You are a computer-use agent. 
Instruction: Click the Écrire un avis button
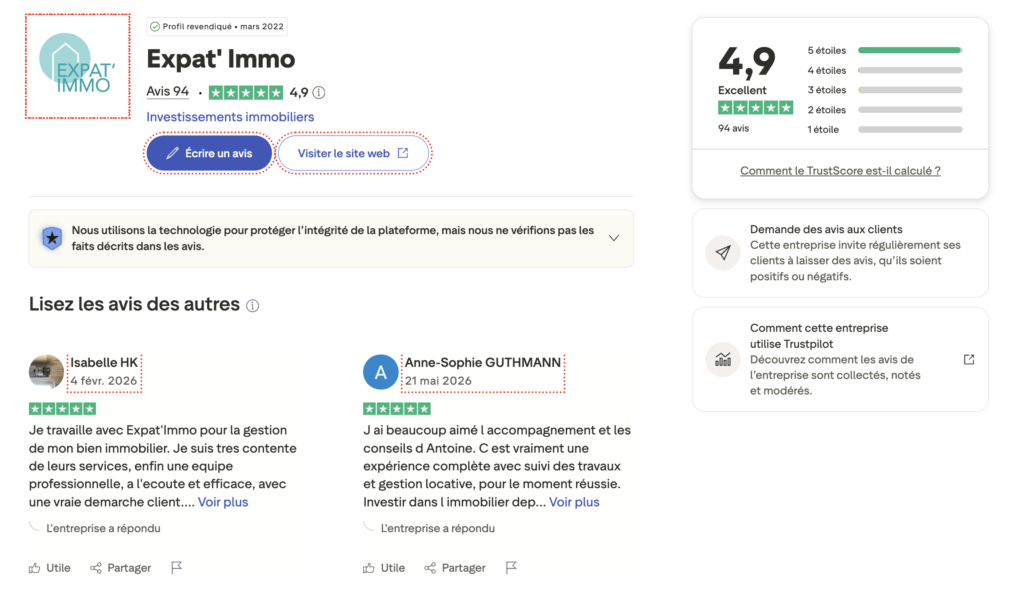(209, 153)
